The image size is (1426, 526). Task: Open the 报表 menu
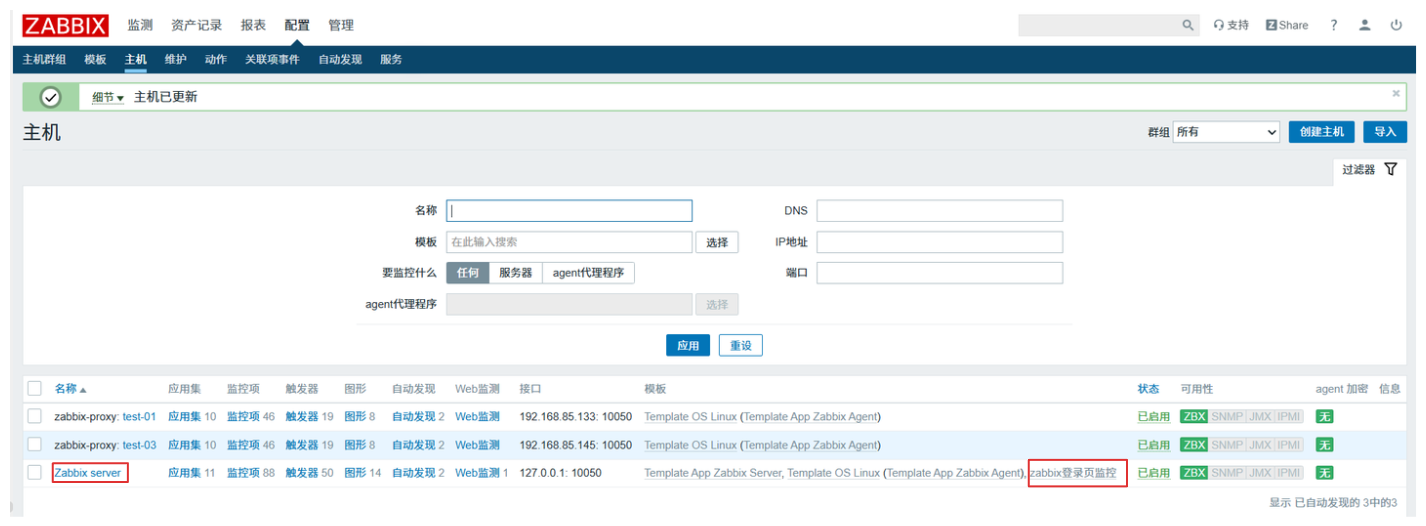[254, 25]
